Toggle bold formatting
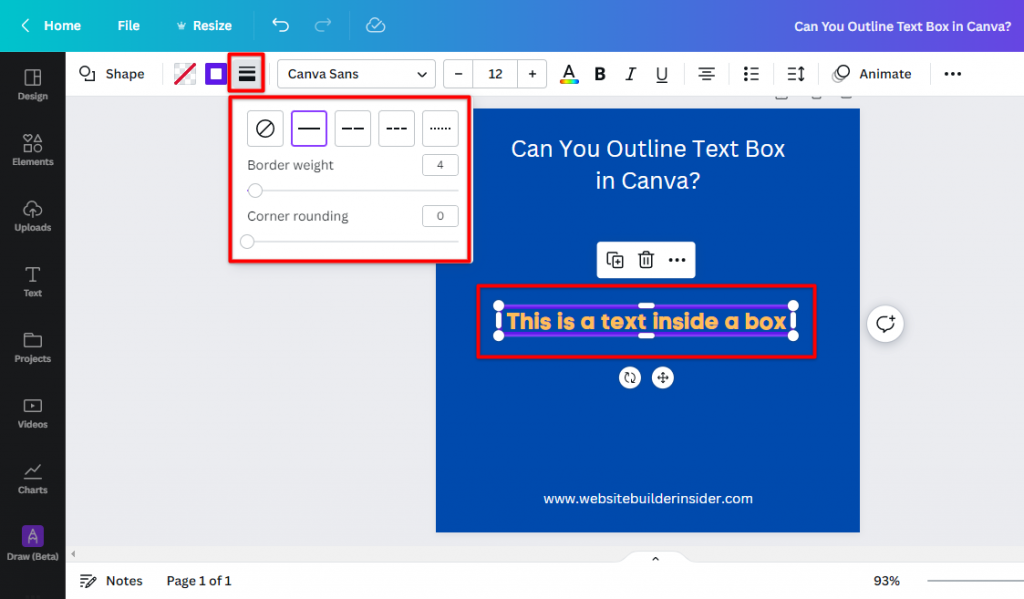 pyautogui.click(x=599, y=73)
